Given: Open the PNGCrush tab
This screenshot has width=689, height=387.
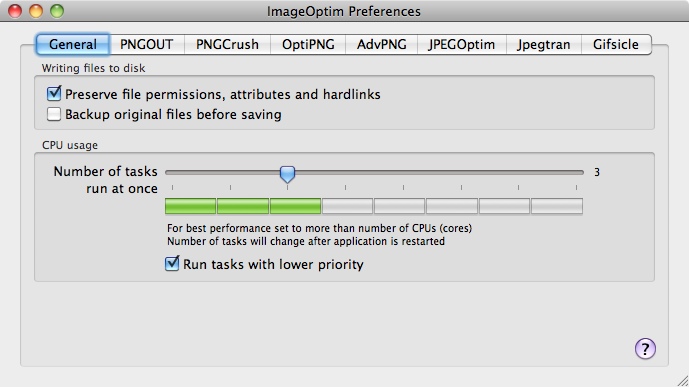Looking at the screenshot, I should 227,44.
